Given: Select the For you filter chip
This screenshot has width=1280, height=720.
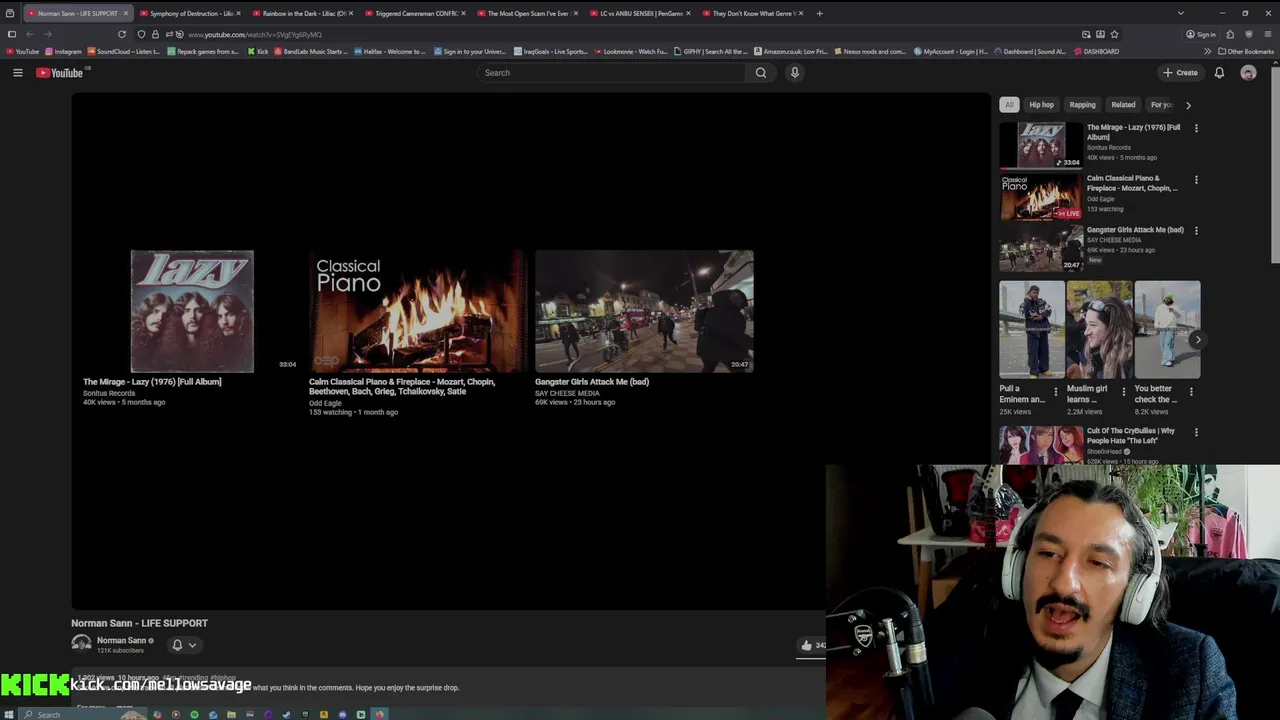Looking at the screenshot, I should pos(1160,105).
